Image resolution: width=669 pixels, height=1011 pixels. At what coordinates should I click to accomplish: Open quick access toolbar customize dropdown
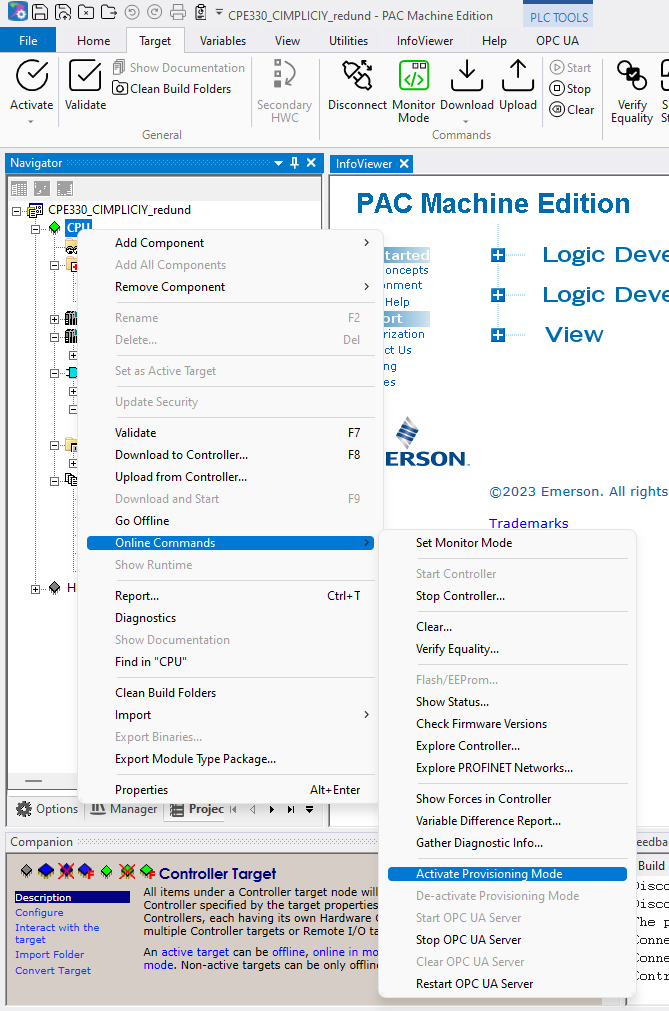(x=219, y=12)
